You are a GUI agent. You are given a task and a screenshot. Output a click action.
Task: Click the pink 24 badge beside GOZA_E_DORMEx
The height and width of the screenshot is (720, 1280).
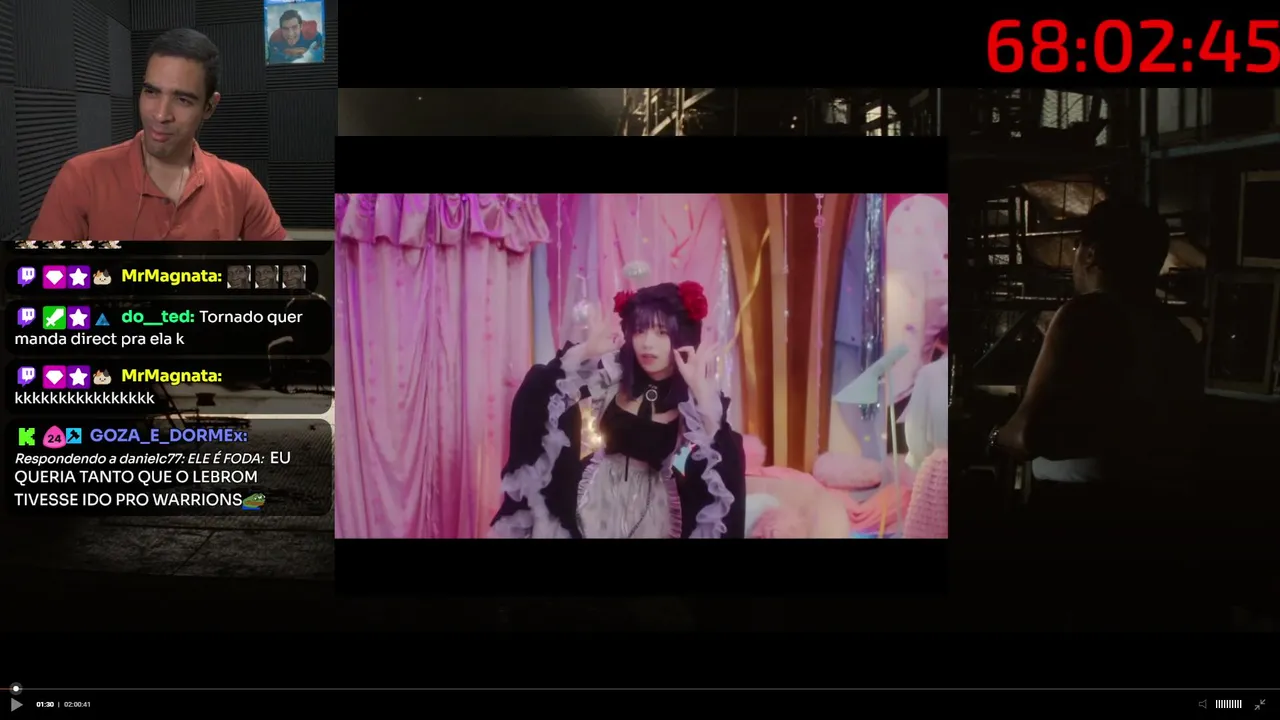[x=53, y=437]
